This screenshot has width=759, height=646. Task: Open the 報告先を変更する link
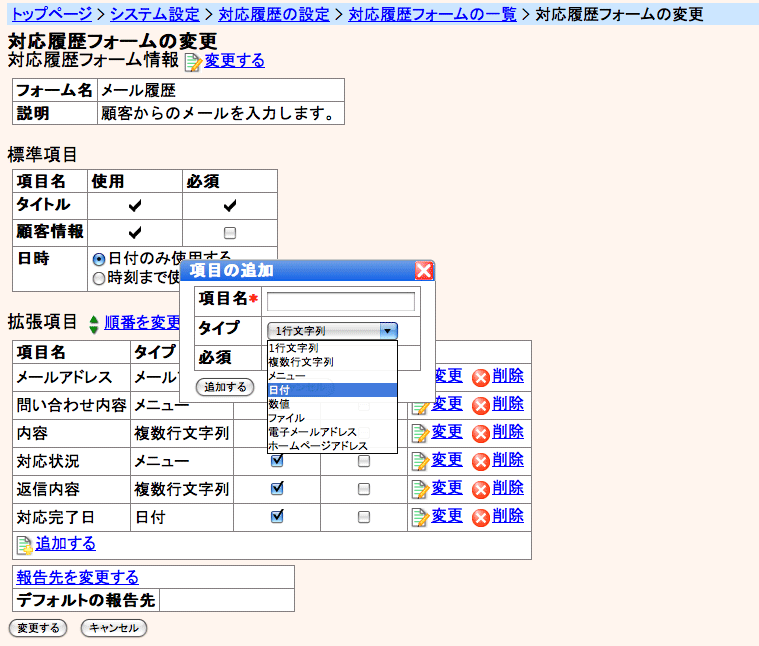[x=77, y=577]
